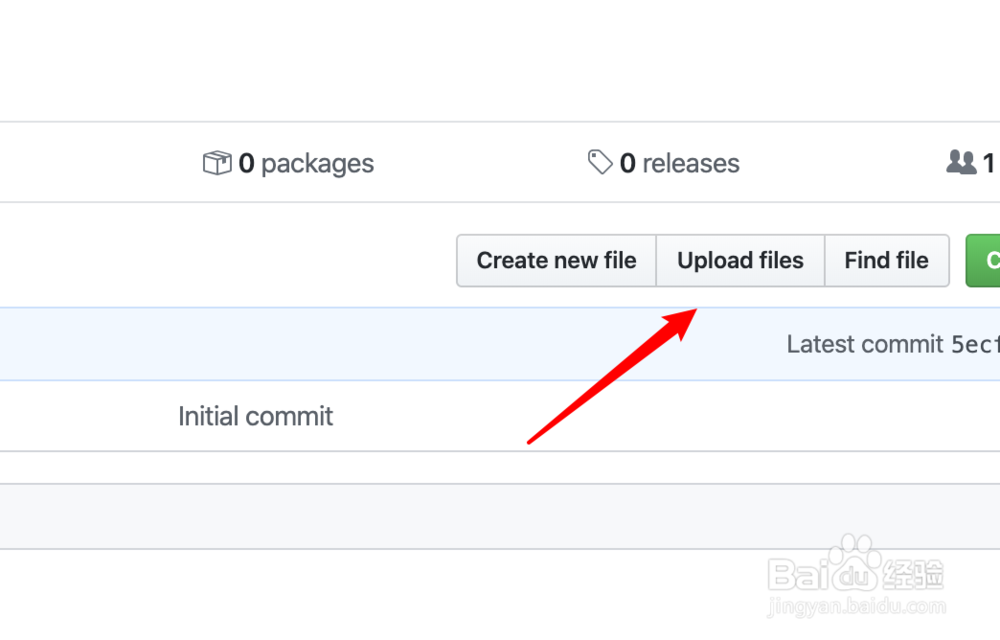This screenshot has width=1000, height=640.
Task: Open the latest commit hash 5ec1
Action: 975,344
